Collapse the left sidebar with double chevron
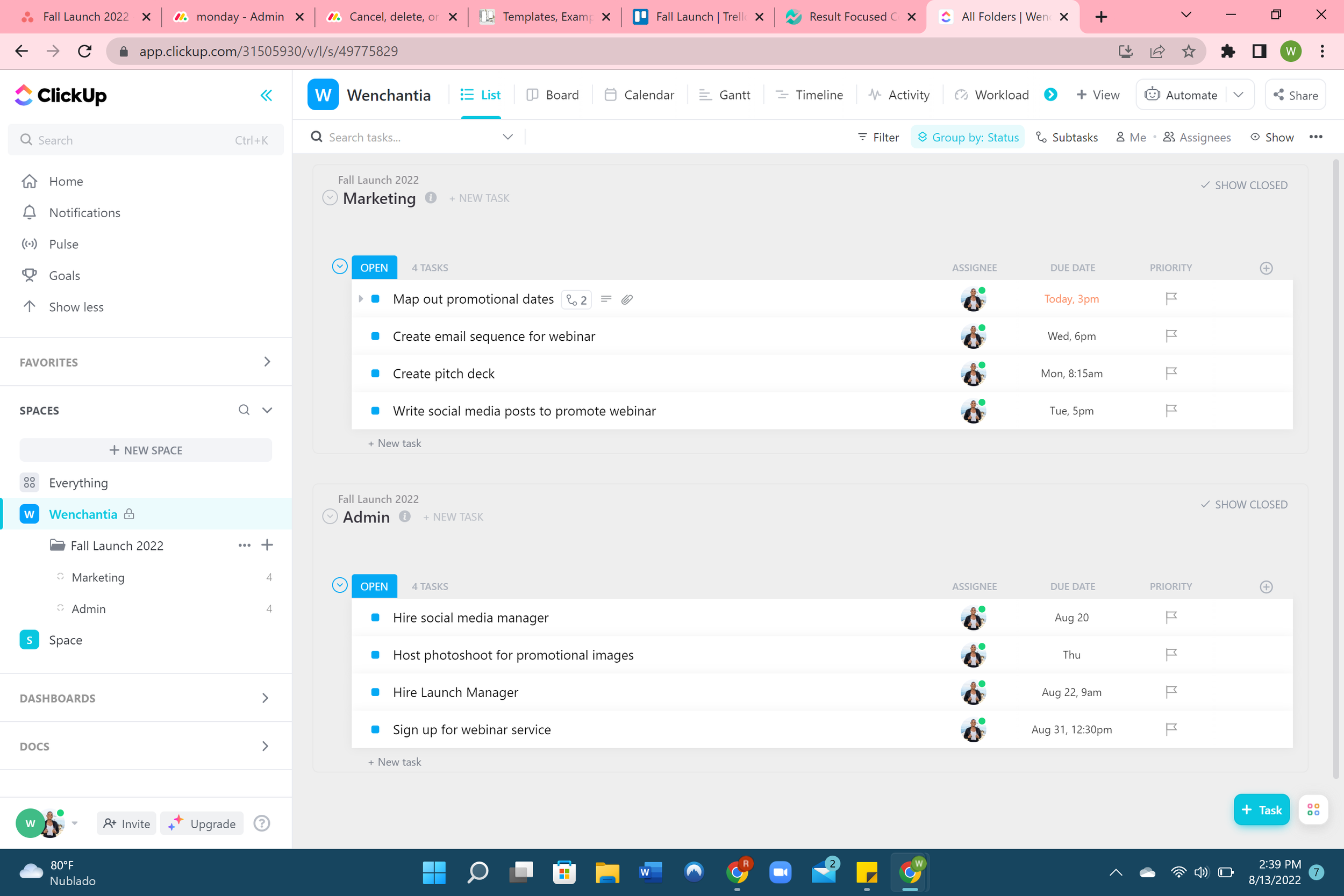This screenshot has height=896, width=1344. click(266, 95)
